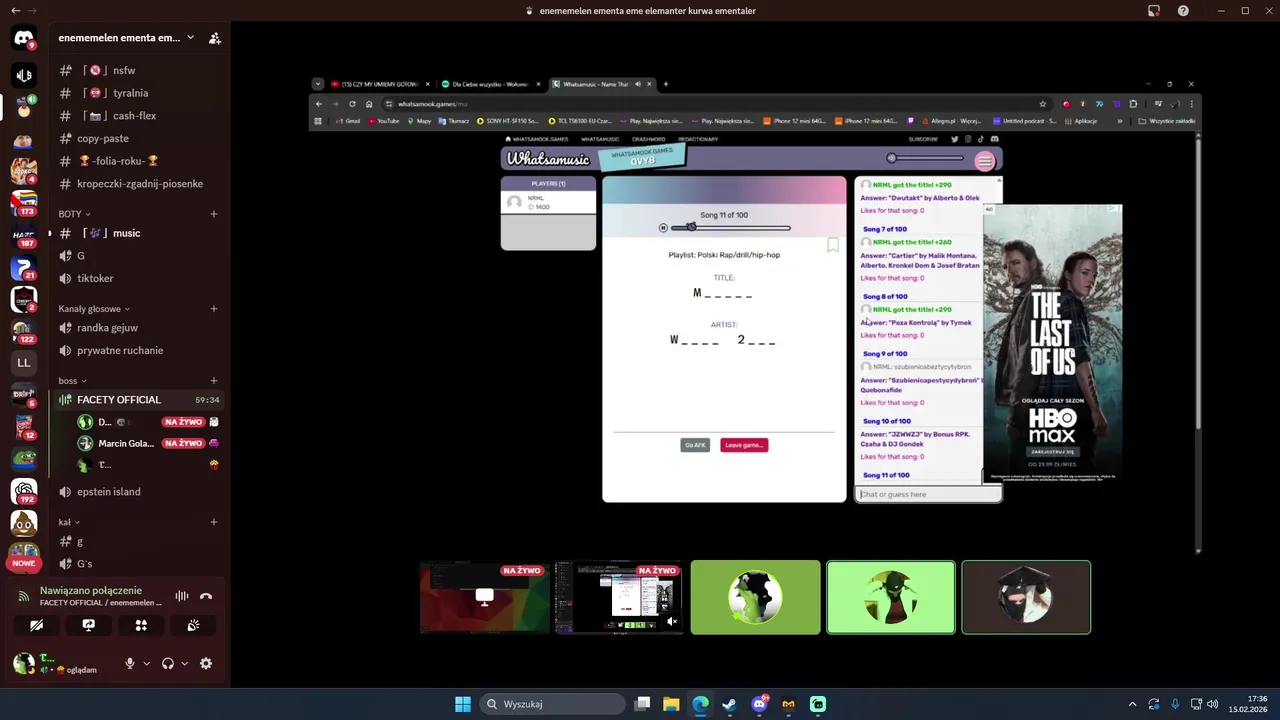Screen dimensions: 1280x720
Task: Select Marcin Gola... in voice list
Action: (126, 444)
